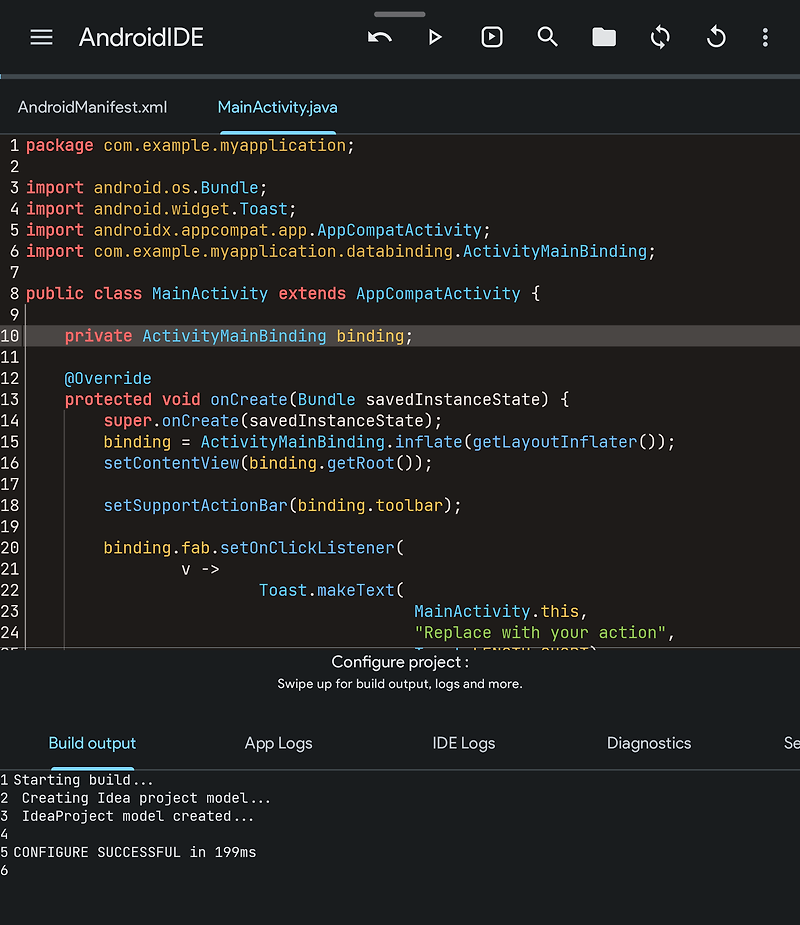Click the boxed play debug icon
The width and height of the screenshot is (800, 925).
(491, 37)
